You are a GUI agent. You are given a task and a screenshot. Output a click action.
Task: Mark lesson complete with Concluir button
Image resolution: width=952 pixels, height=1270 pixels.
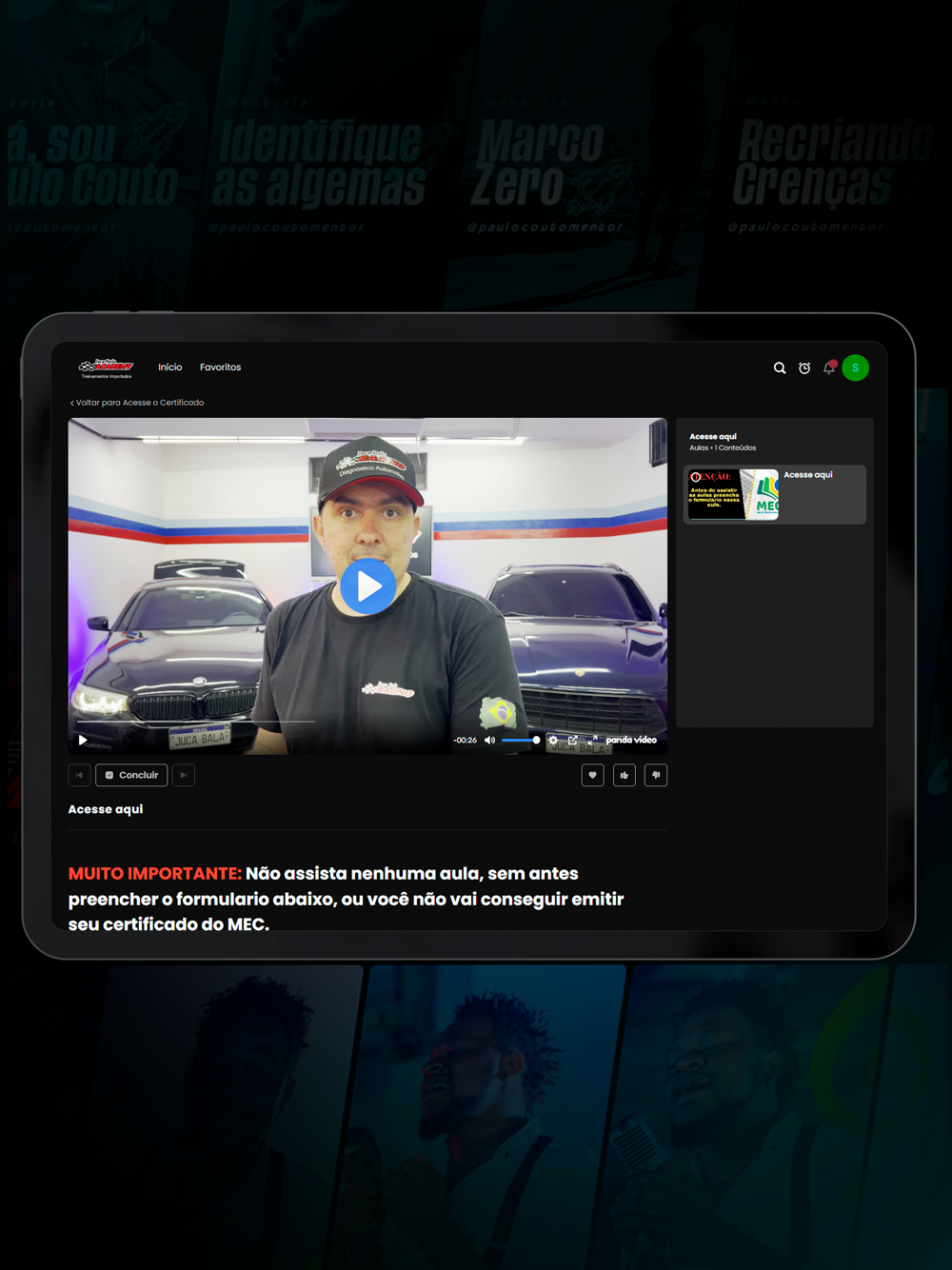tap(131, 775)
